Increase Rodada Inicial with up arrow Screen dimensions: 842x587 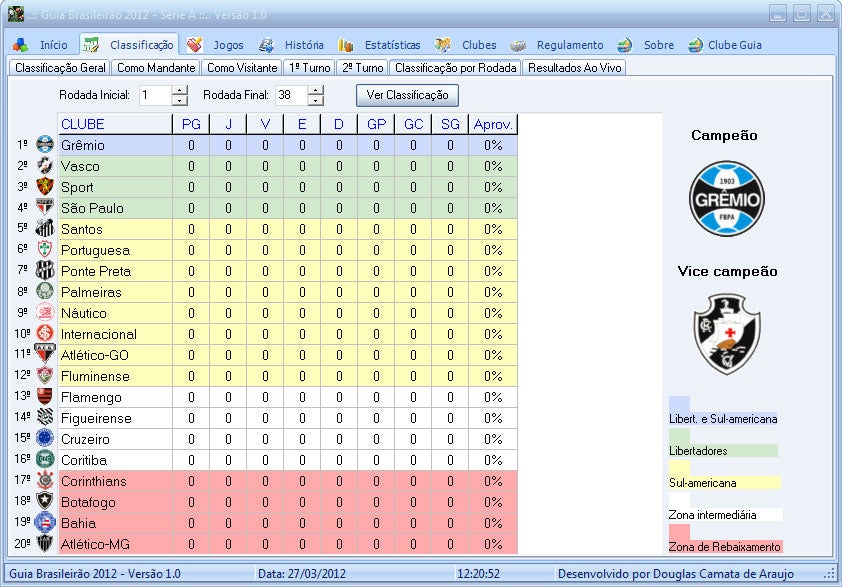[180, 90]
